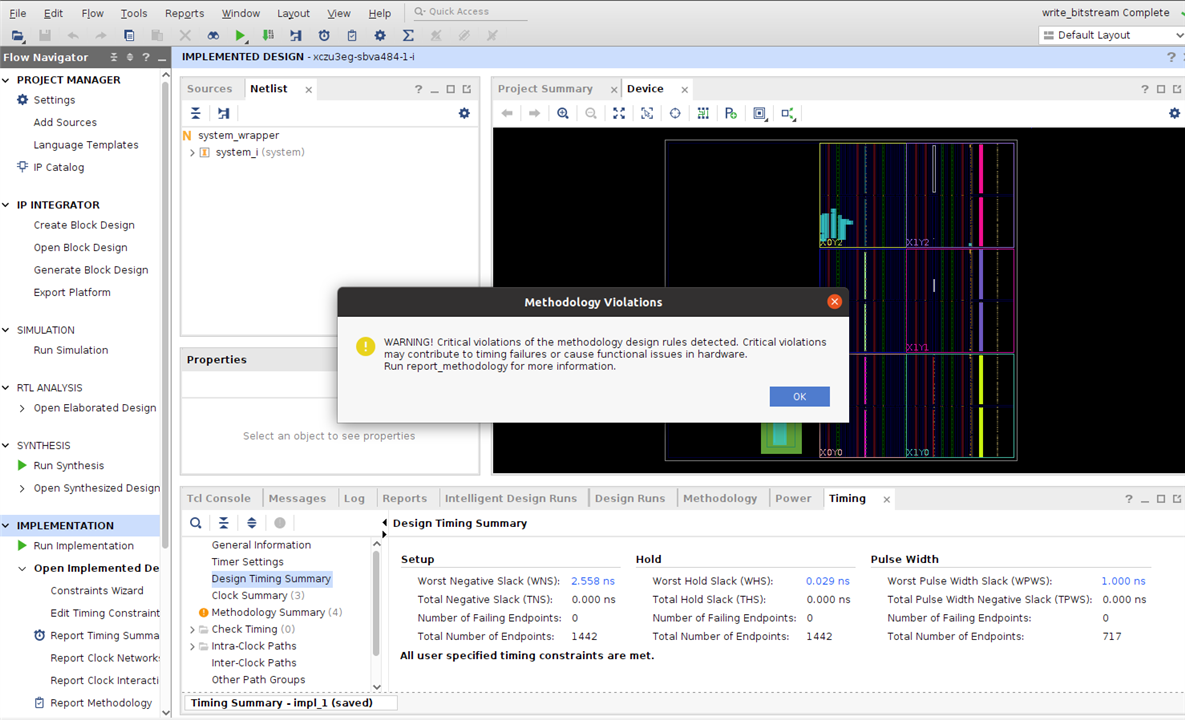Click the Report Timing clock icon in toolbar
Viewport: 1185px width, 720px height.
click(x=324, y=36)
